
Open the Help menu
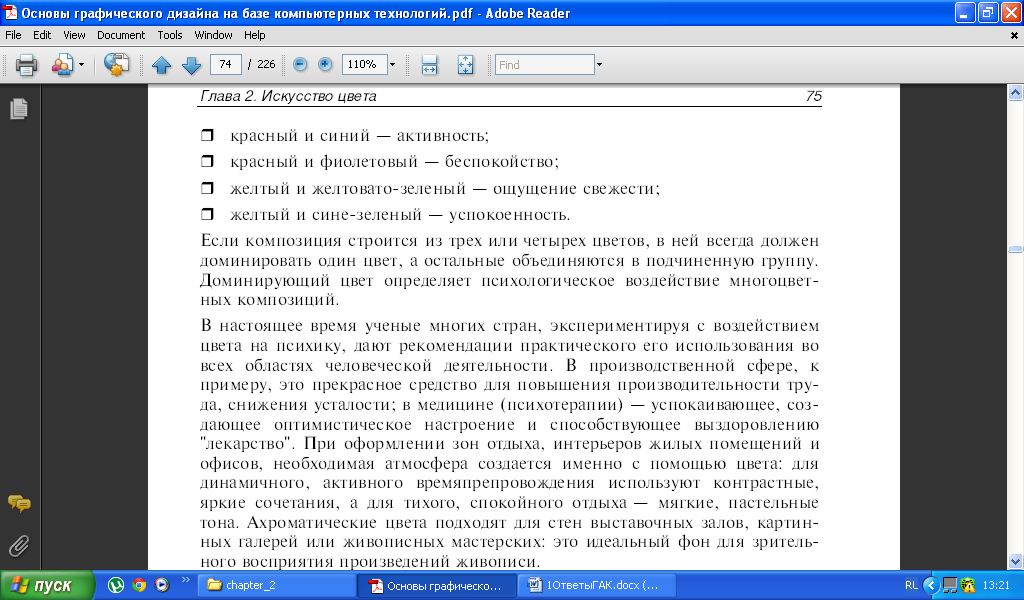pyautogui.click(x=255, y=35)
